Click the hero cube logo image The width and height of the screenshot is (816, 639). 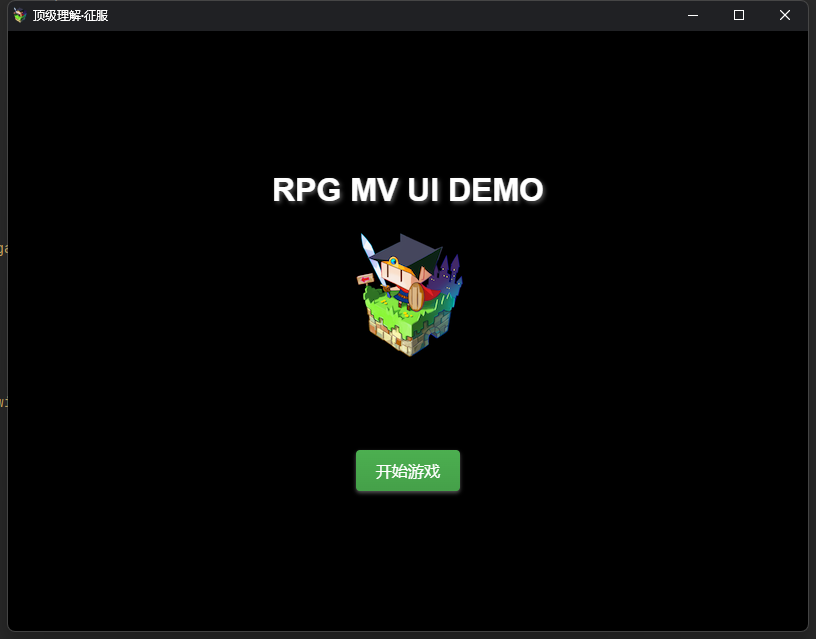point(410,295)
